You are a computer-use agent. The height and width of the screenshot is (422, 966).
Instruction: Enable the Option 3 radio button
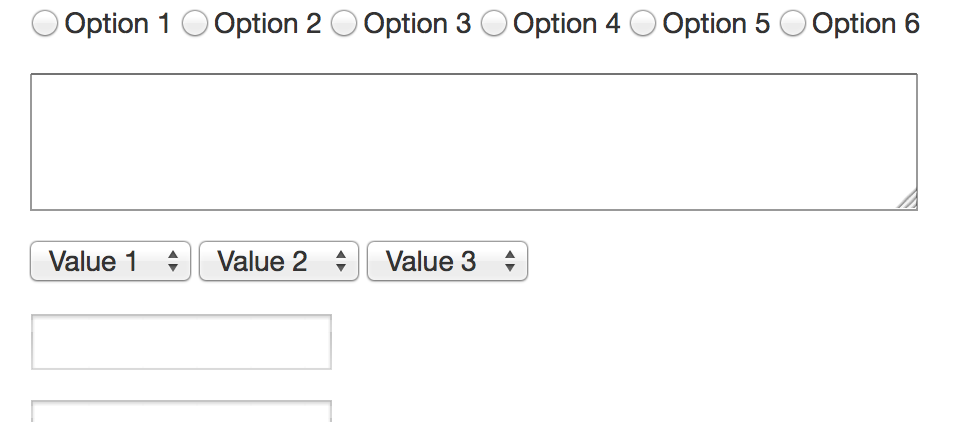344,25
